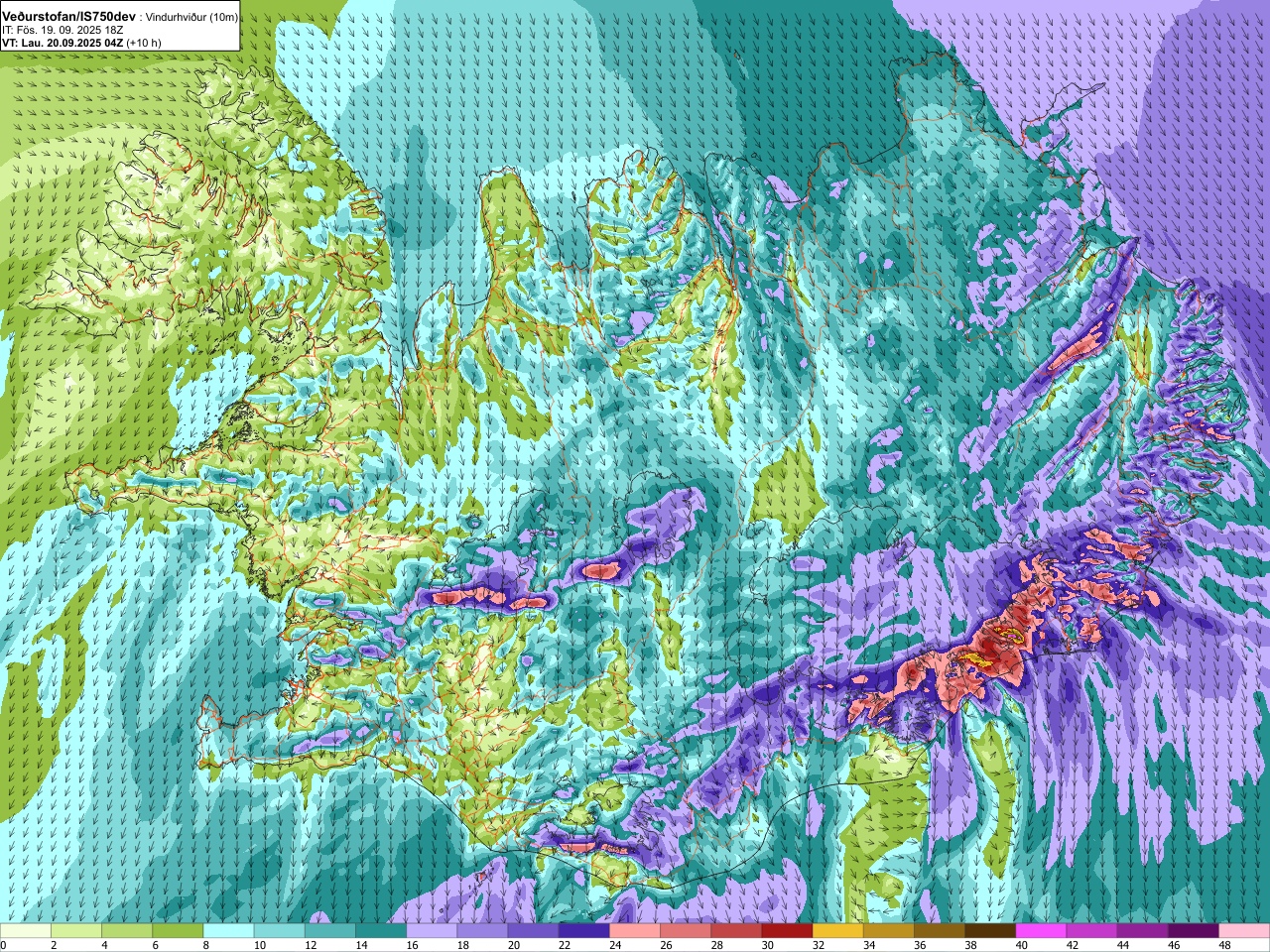
Task: Click the bright magenta 40–42 legend swatch
Action: (x=1040, y=931)
